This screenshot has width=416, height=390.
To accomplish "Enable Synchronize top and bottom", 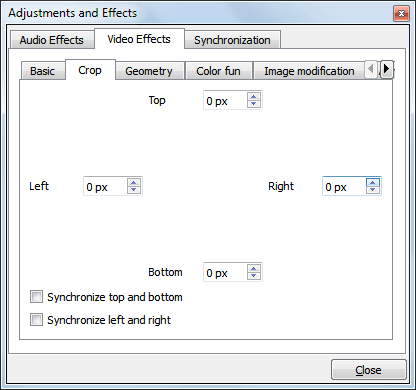I will point(36,297).
